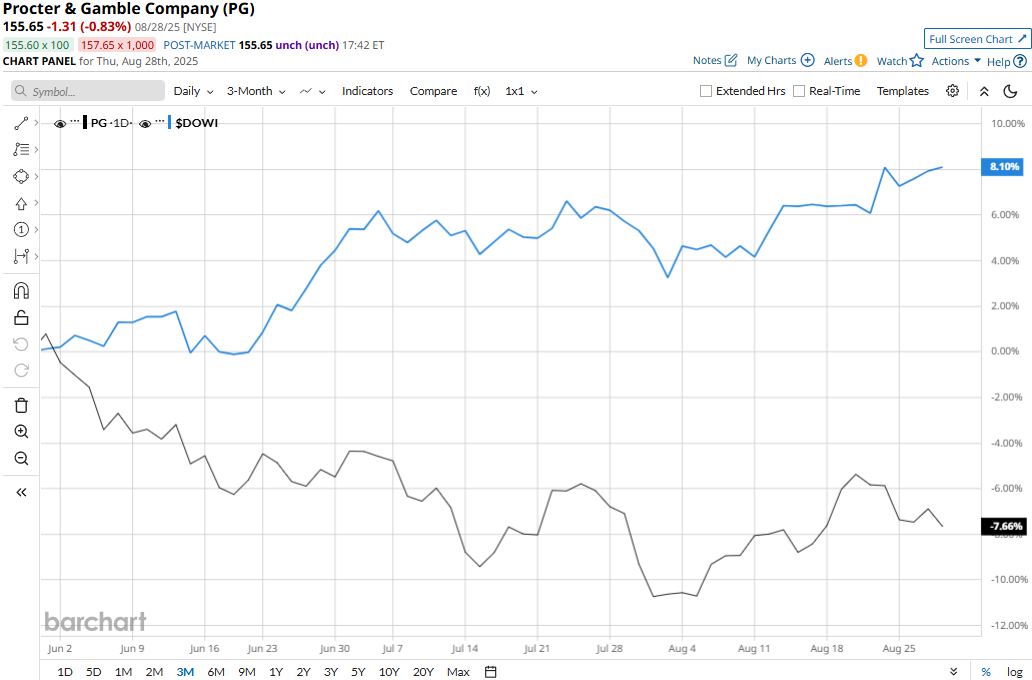Image resolution: width=1032 pixels, height=680 pixels.
Task: Open the Daily frequency dropdown
Action: tap(194, 91)
